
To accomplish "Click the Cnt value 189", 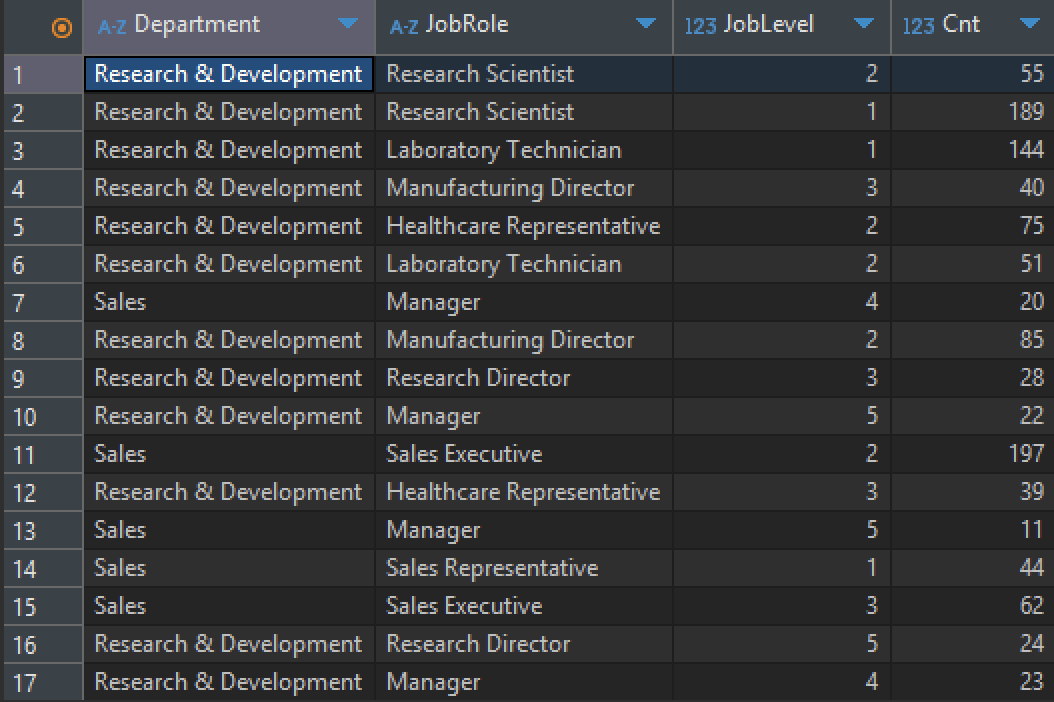I will [1026, 112].
